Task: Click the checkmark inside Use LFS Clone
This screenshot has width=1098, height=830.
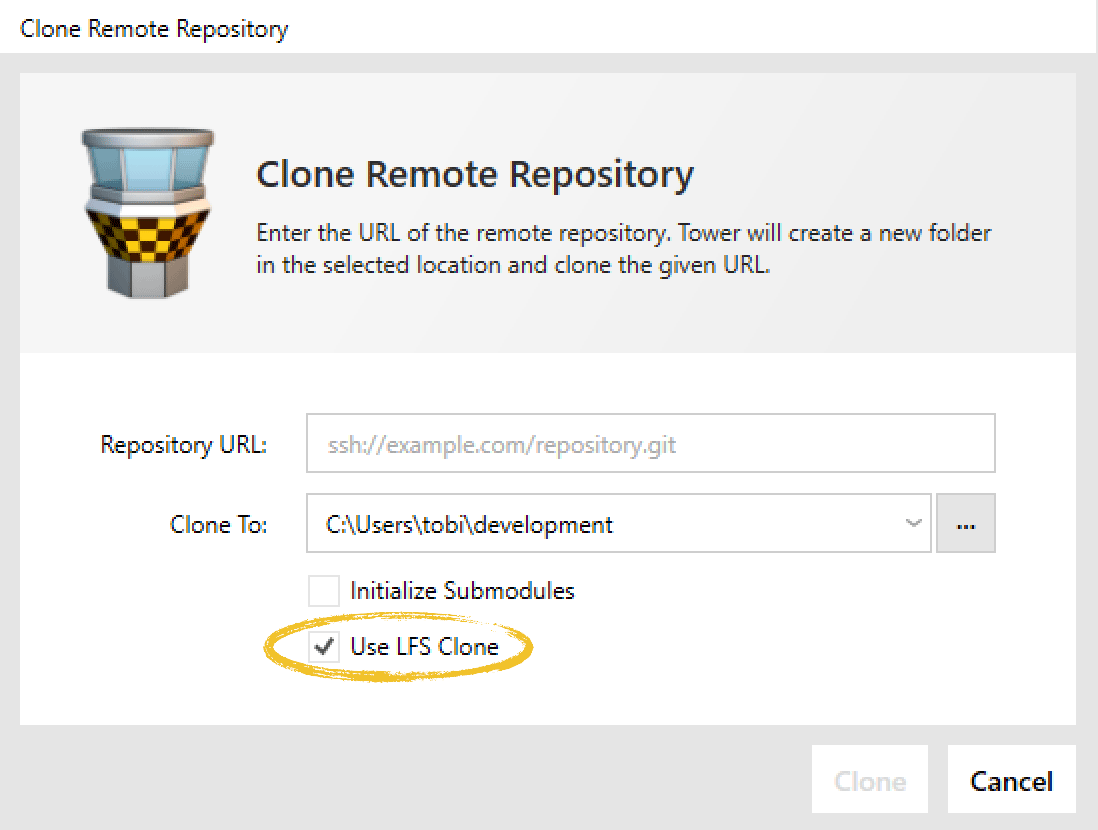Action: (324, 647)
